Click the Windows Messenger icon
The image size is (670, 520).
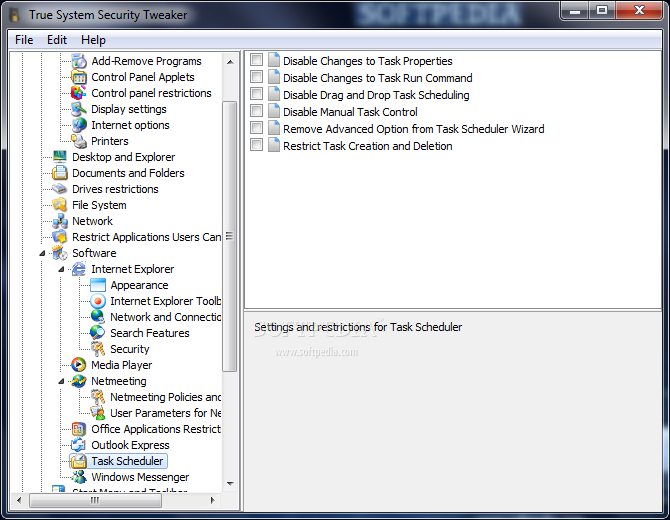[x=79, y=477]
